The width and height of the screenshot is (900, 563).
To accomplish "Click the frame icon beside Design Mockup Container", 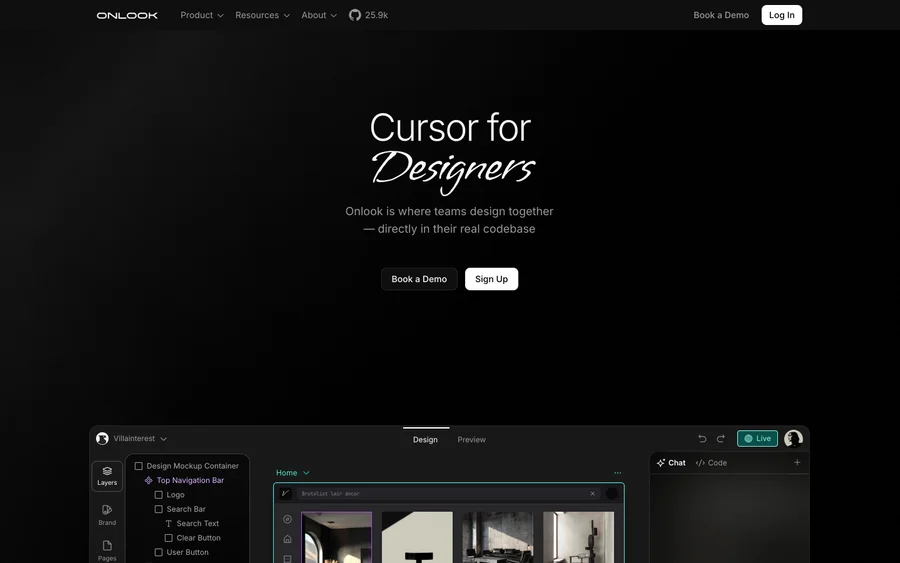I will click(138, 466).
